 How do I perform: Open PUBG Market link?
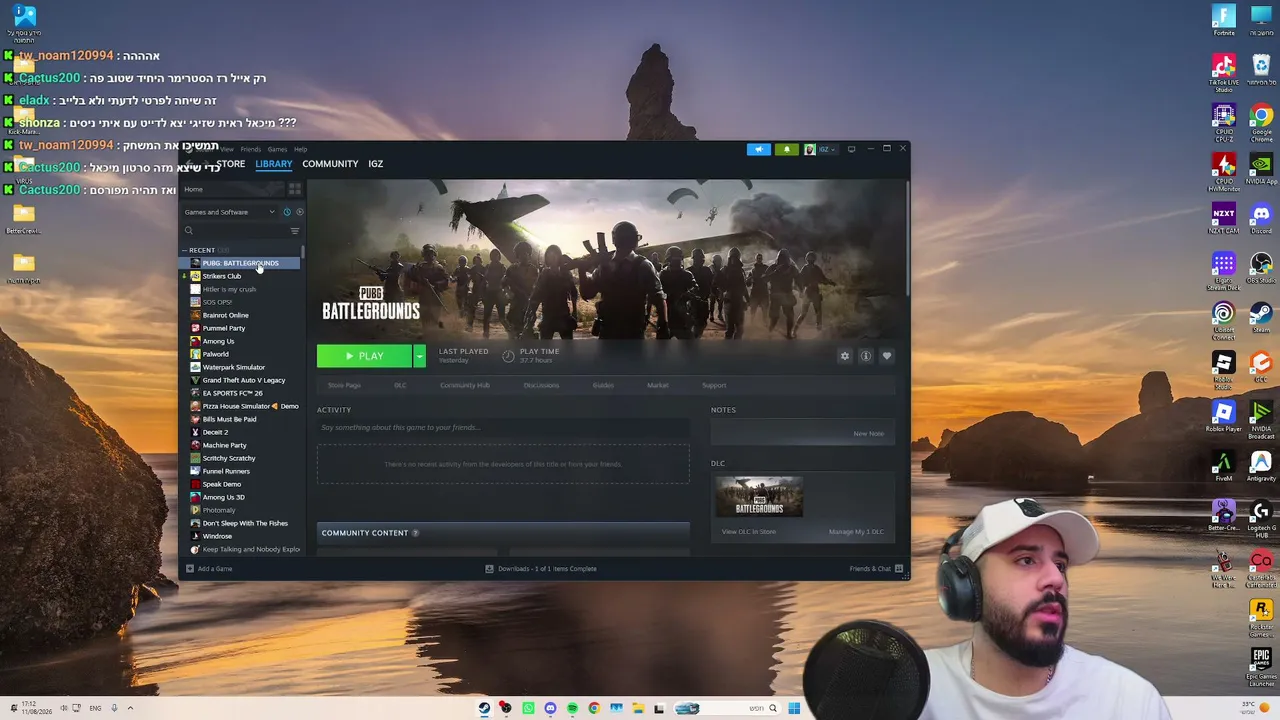click(657, 385)
